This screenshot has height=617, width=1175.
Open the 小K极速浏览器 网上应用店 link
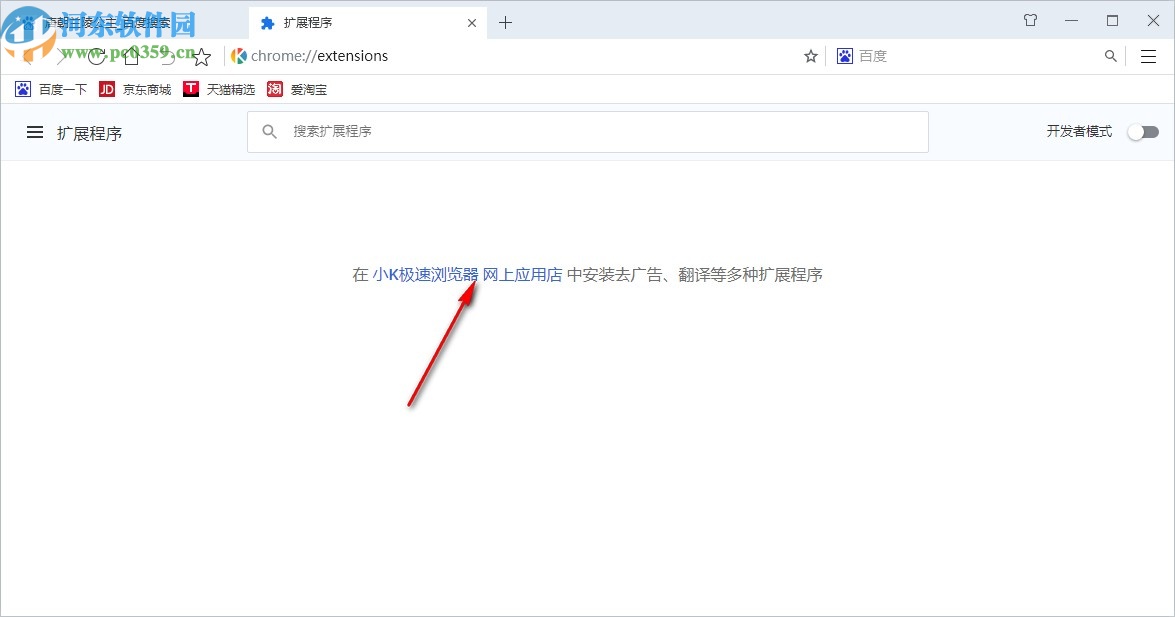[465, 274]
